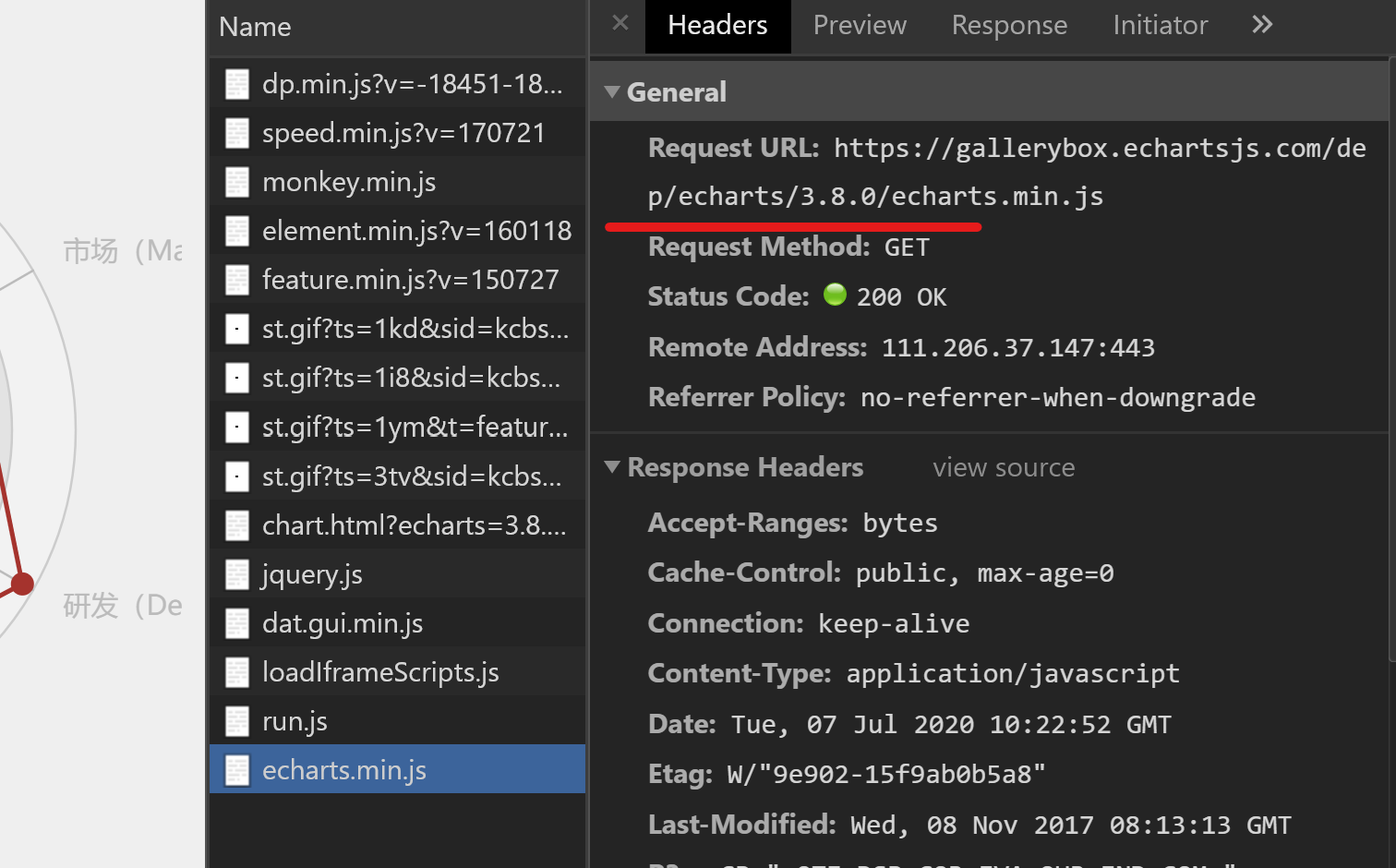Switch to the Preview tab
This screenshot has height=868, width=1396.
859,25
